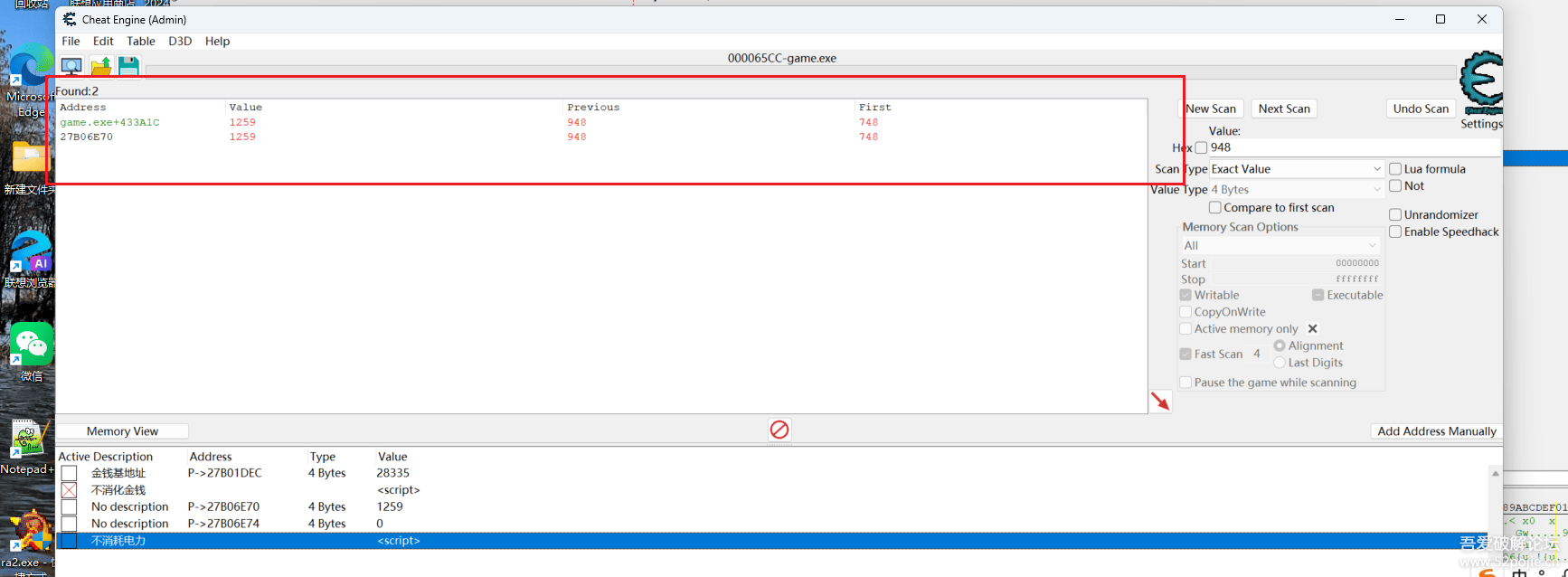Toggle the CopyOnWrite checkbox
Image resolution: width=1568 pixels, height=577 pixels.
pos(1185,312)
